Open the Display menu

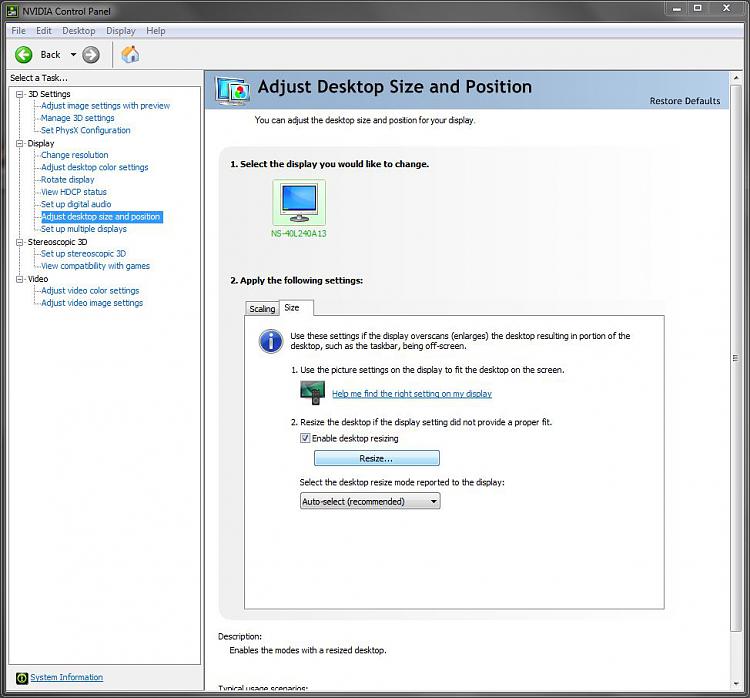121,31
